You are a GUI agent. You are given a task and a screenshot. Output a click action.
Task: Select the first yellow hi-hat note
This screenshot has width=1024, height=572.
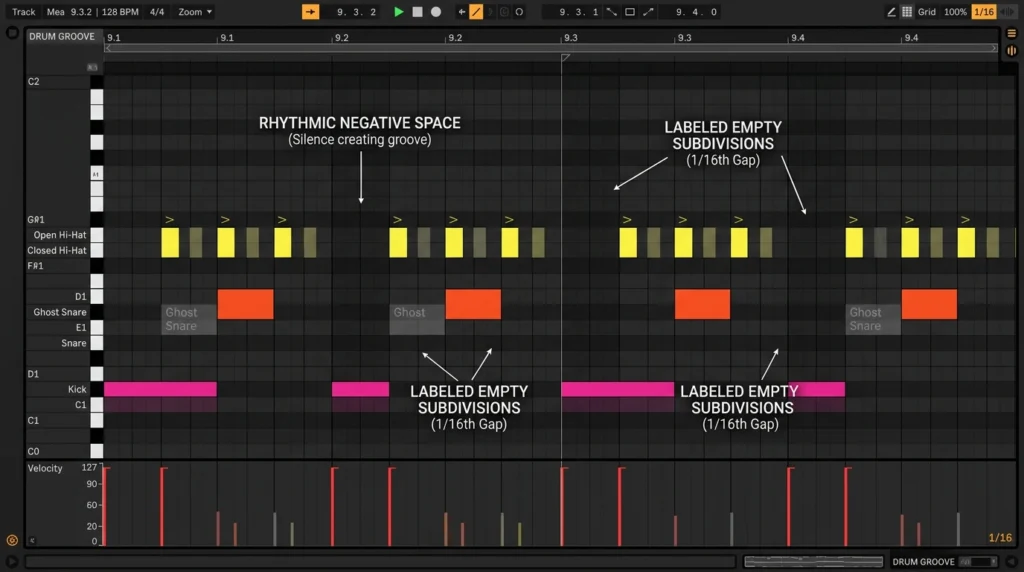tap(170, 242)
